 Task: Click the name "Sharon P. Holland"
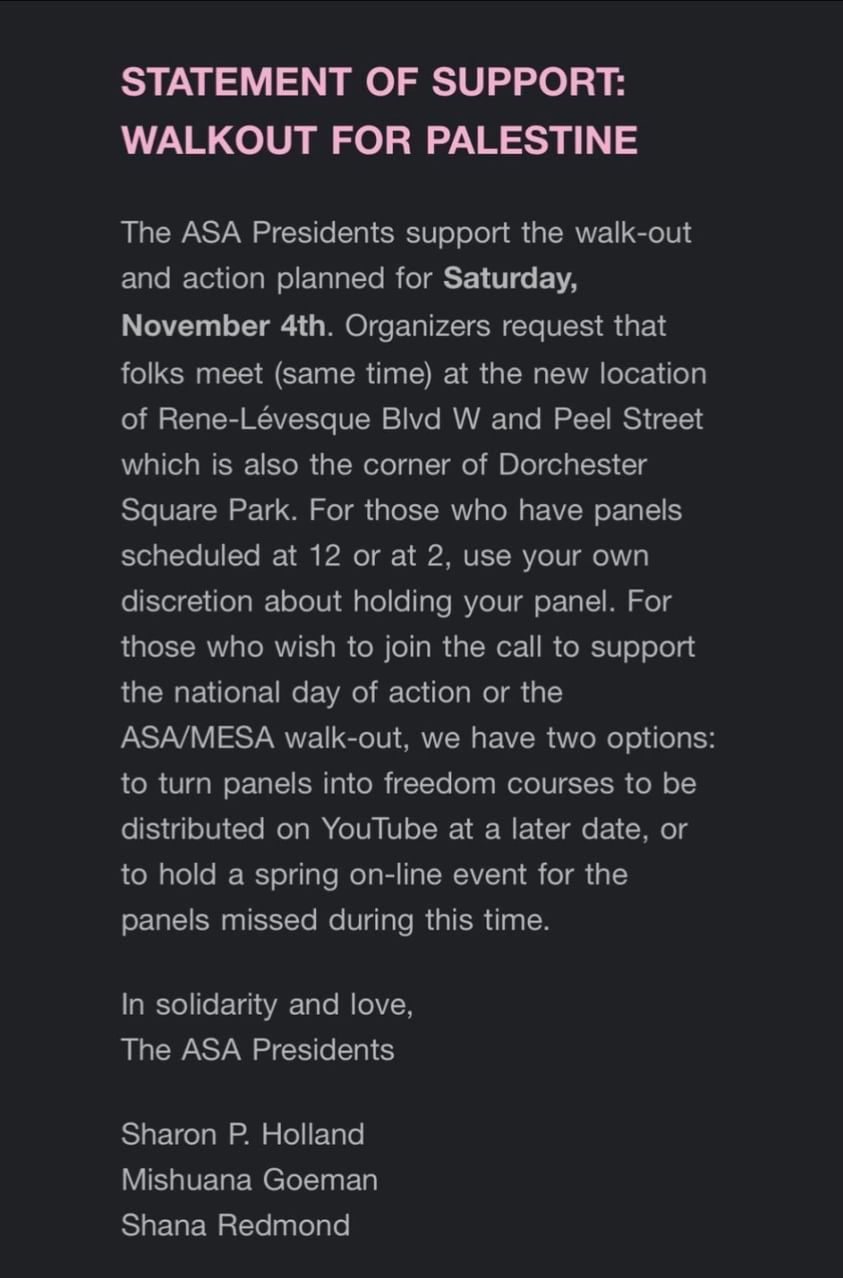242,1134
